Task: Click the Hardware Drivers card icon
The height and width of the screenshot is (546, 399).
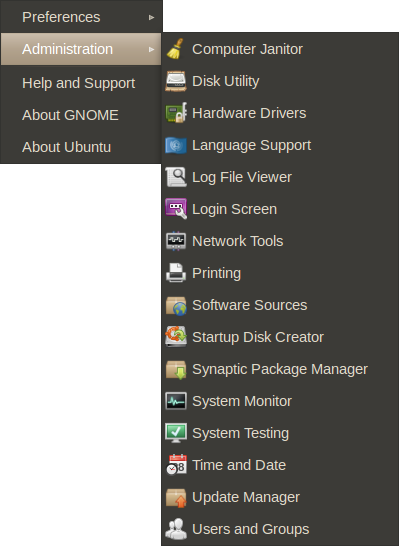Action: (x=176, y=113)
